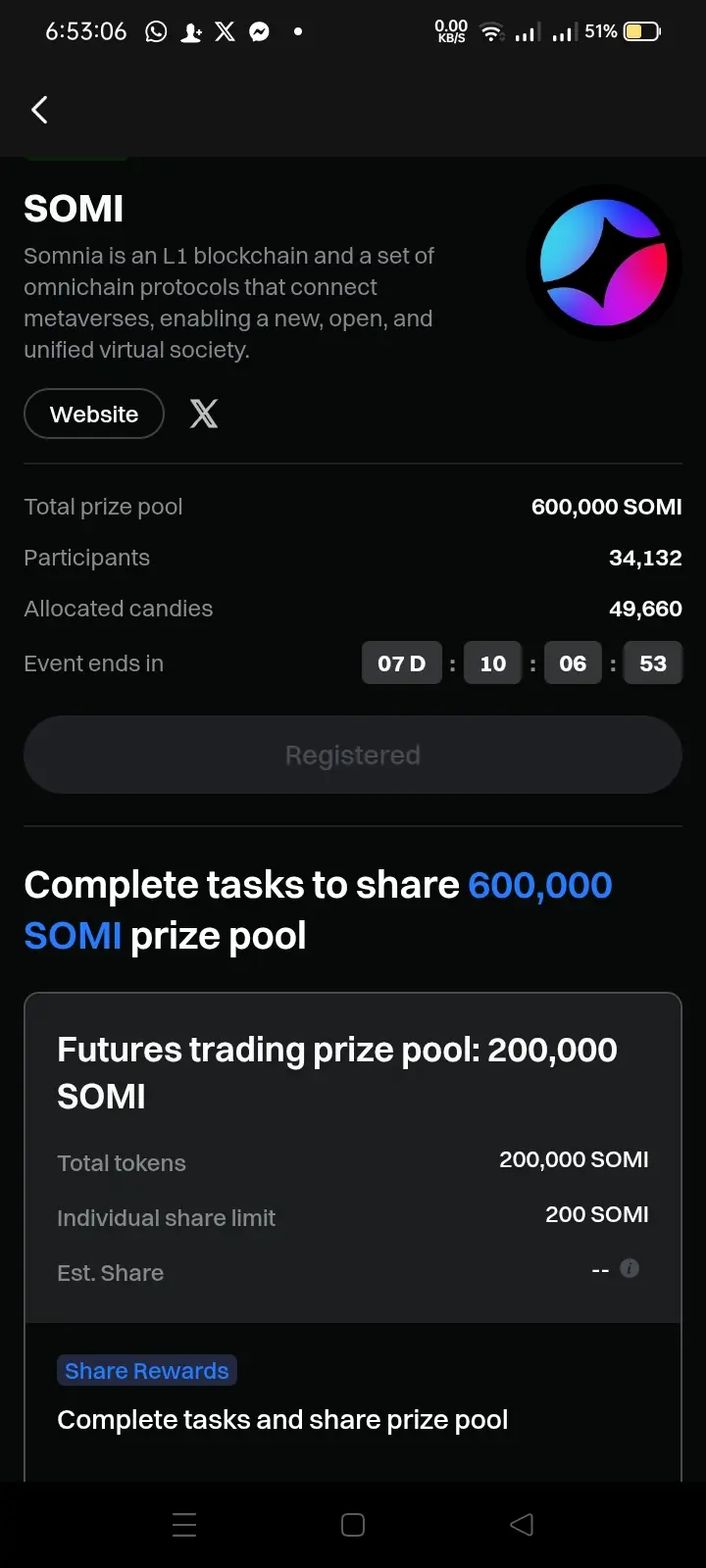Tap the Total prize pool value 600,000 SOMI
The height and width of the screenshot is (1568, 706).
(607, 507)
